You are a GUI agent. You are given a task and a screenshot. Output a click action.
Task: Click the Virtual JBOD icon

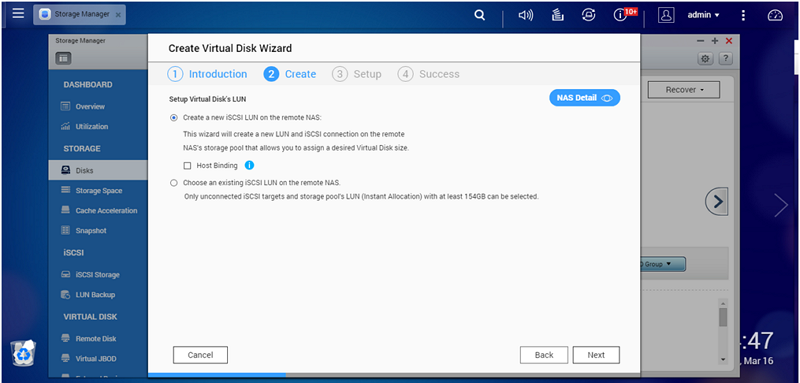click(65, 358)
